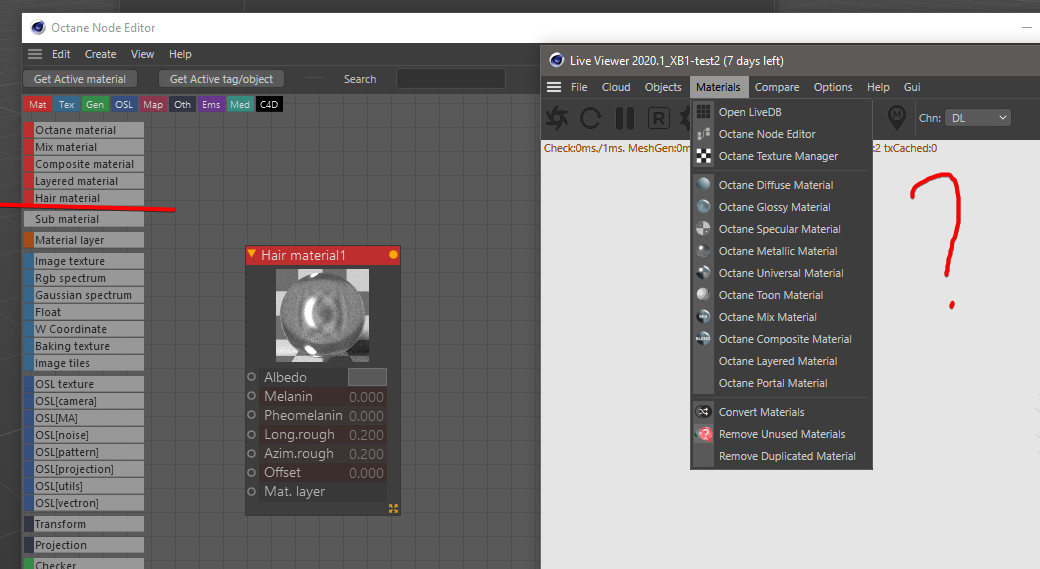
Task: Click the Search input field
Action: tap(450, 79)
